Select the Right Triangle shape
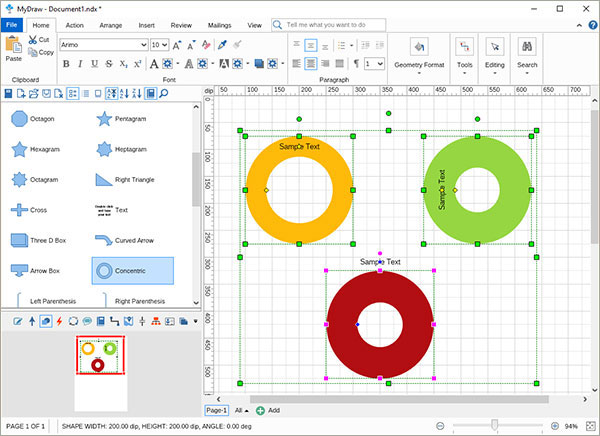 click(x=104, y=180)
